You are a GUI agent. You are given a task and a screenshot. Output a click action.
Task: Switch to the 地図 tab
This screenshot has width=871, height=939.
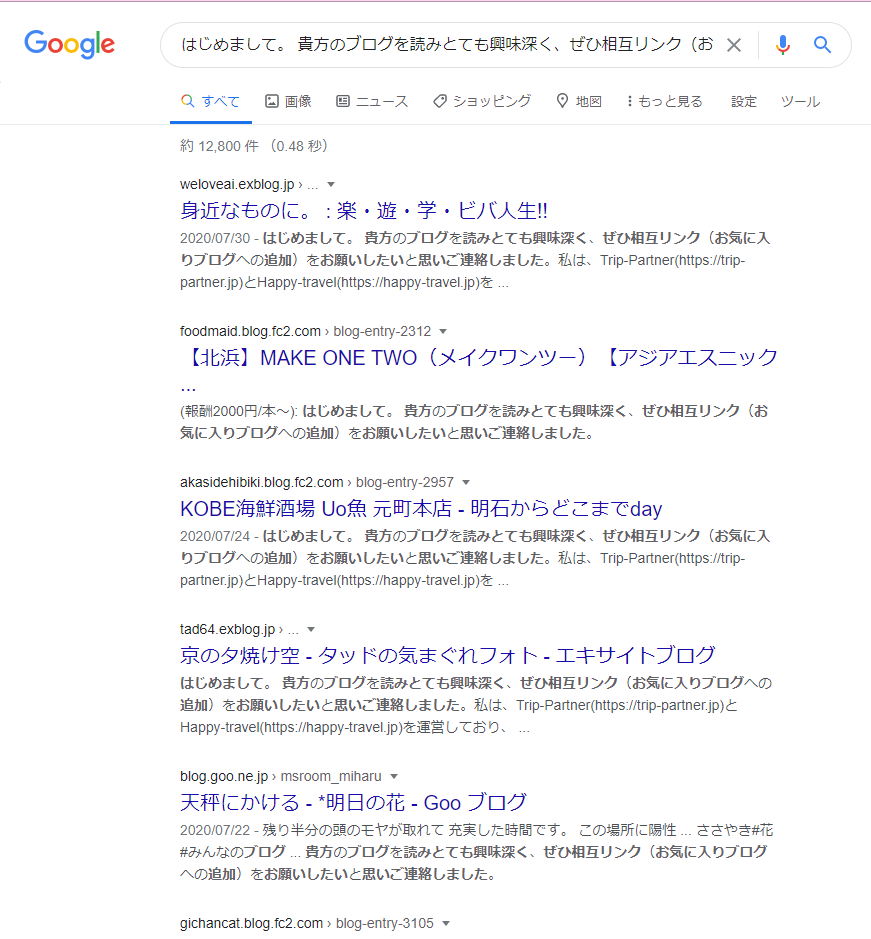coord(579,101)
